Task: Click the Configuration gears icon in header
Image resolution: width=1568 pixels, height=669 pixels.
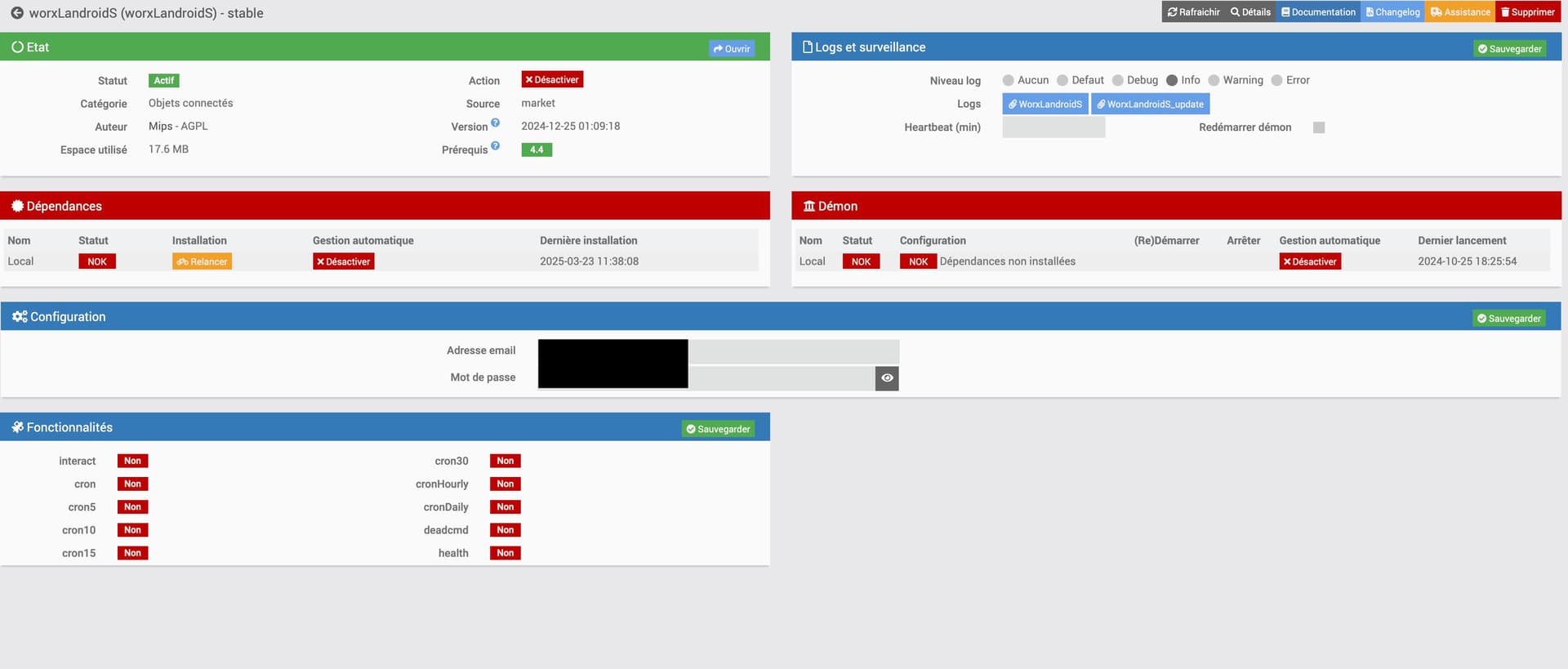Action: [x=20, y=317]
